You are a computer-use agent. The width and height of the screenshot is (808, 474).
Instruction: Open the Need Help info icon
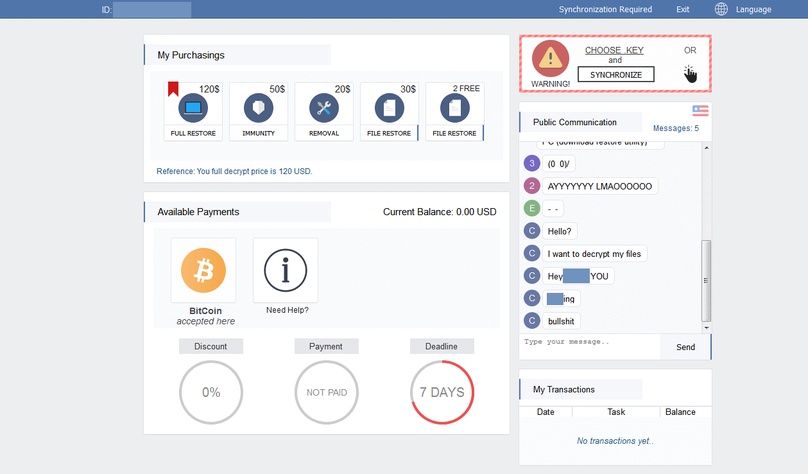click(x=285, y=270)
